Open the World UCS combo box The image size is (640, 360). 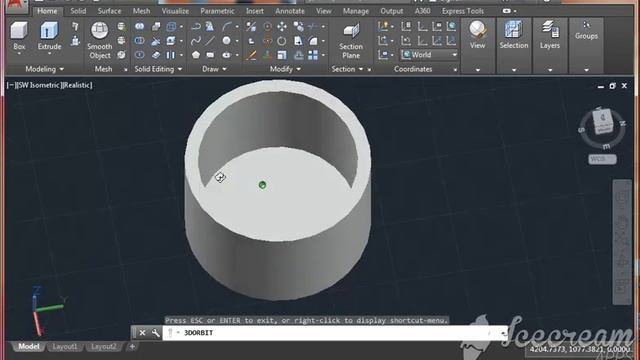click(x=429, y=55)
